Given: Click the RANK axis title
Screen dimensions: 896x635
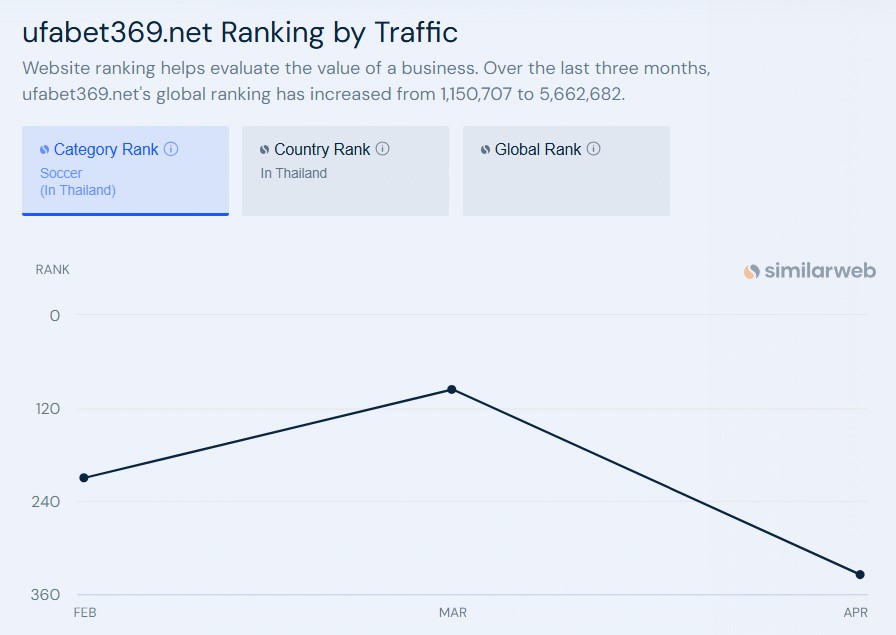Looking at the screenshot, I should [x=53, y=270].
